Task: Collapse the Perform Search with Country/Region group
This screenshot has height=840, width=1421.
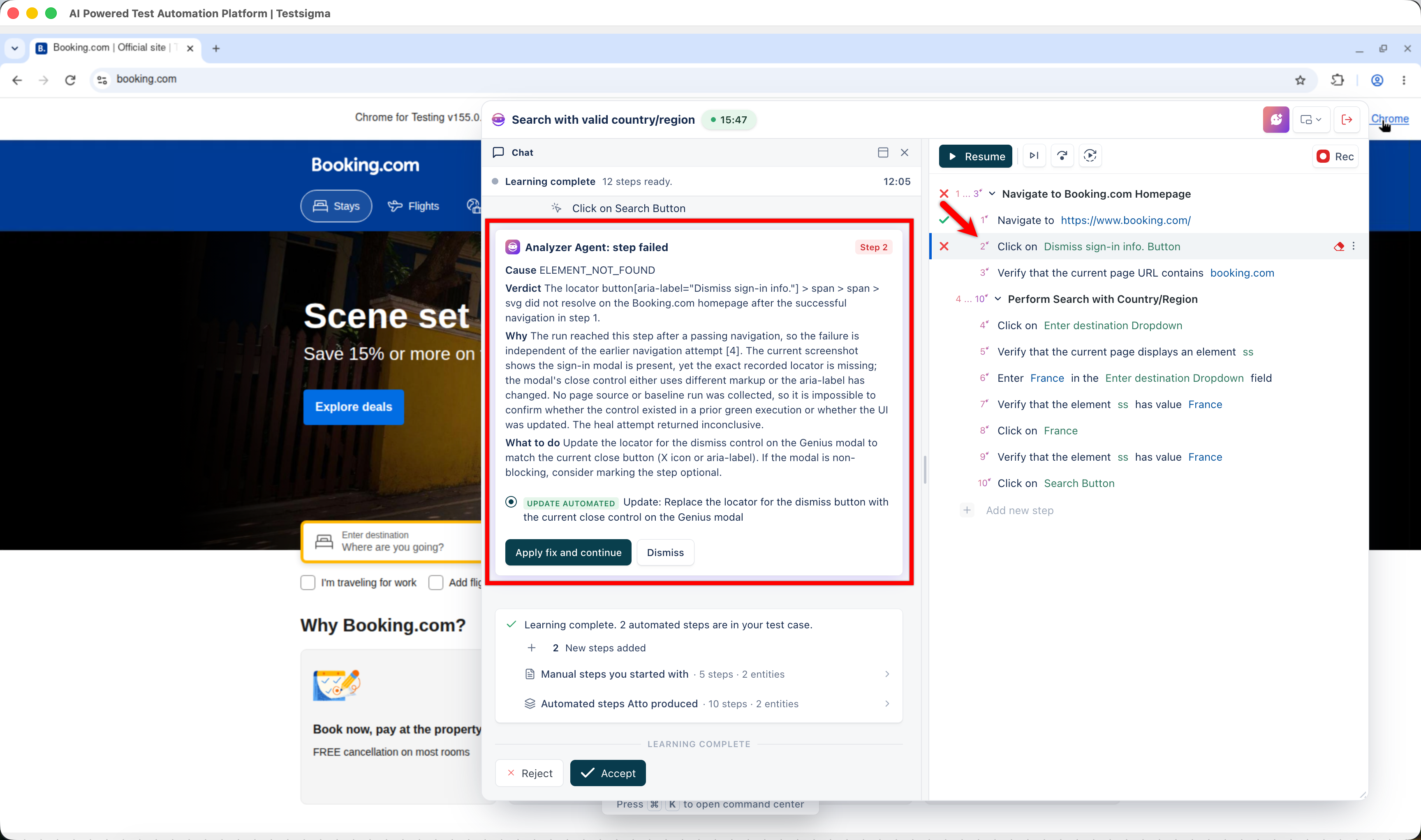Action: pyautogui.click(x=998, y=299)
